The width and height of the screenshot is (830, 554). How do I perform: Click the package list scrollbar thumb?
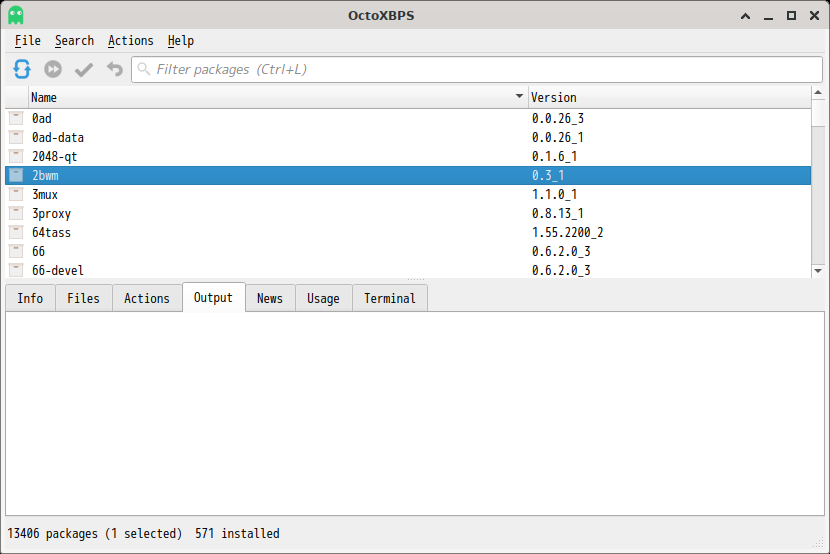pos(818,113)
